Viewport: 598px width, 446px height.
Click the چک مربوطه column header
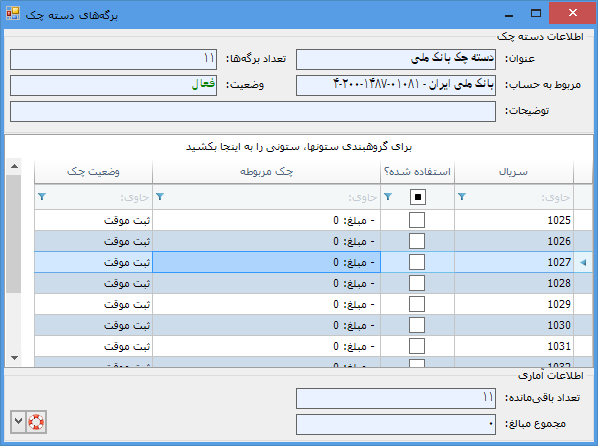266,172
